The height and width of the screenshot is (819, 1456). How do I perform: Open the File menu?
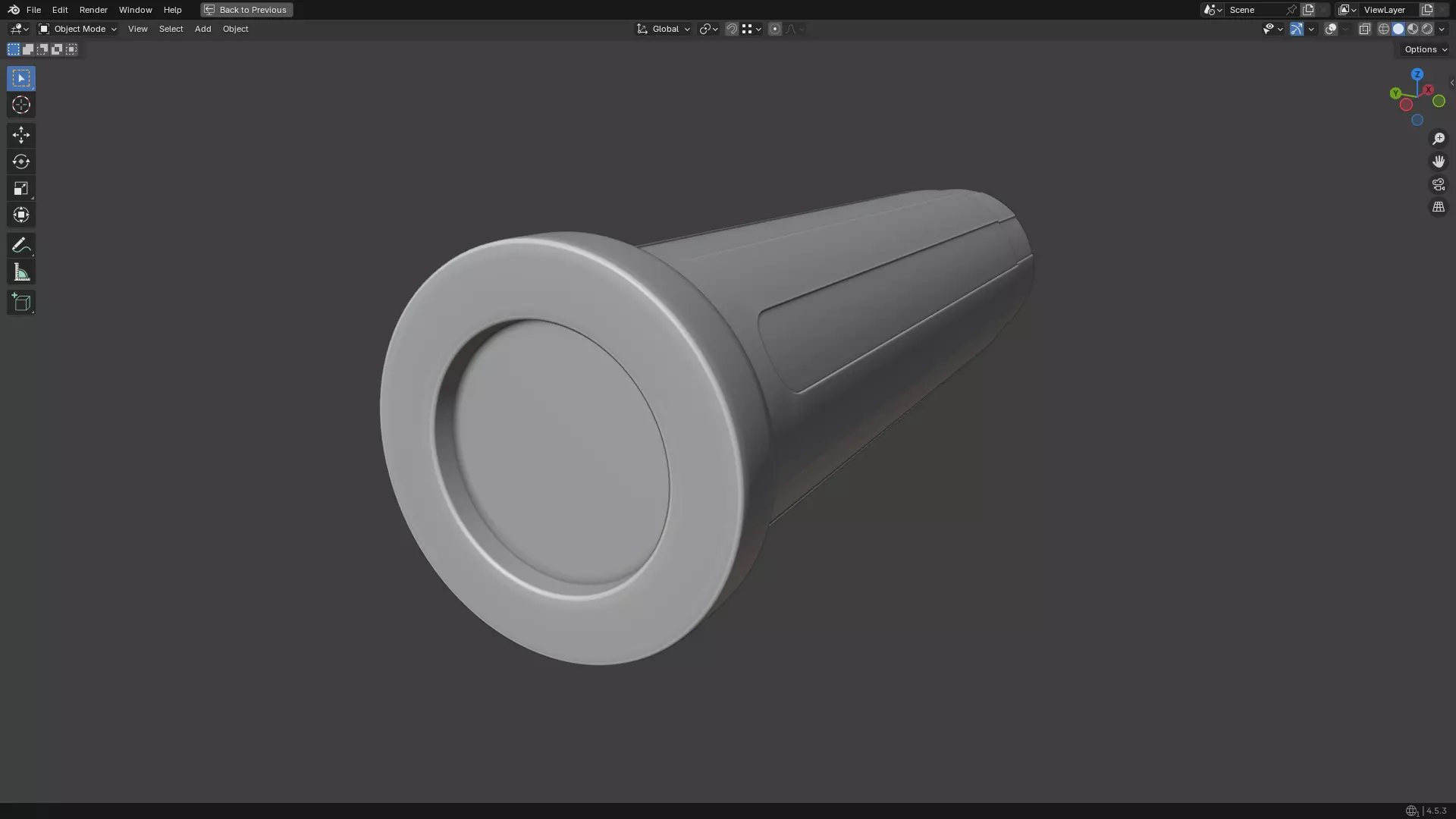point(33,10)
